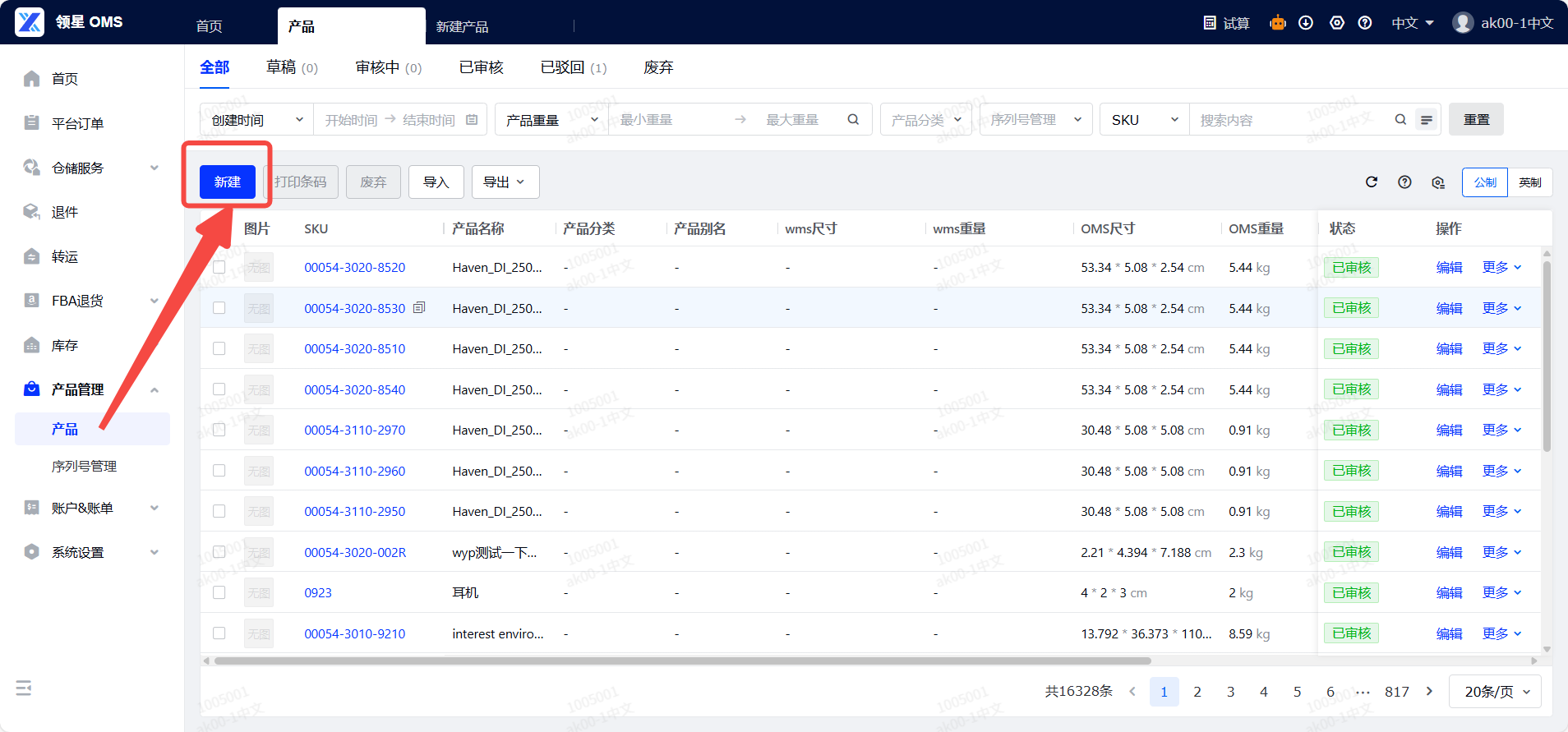Image resolution: width=1568 pixels, height=732 pixels.
Task: Open 平台订单 in the sidebar
Action: point(77,123)
